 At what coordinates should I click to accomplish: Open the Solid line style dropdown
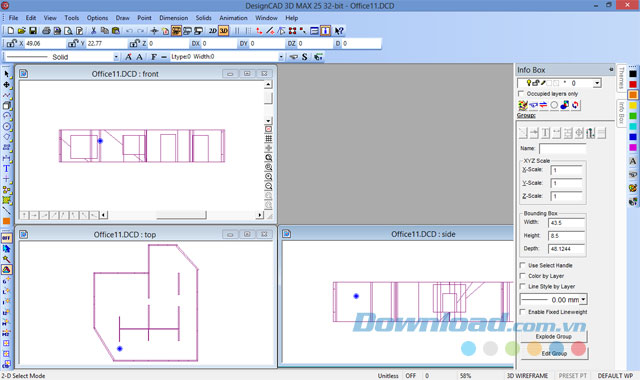116,57
